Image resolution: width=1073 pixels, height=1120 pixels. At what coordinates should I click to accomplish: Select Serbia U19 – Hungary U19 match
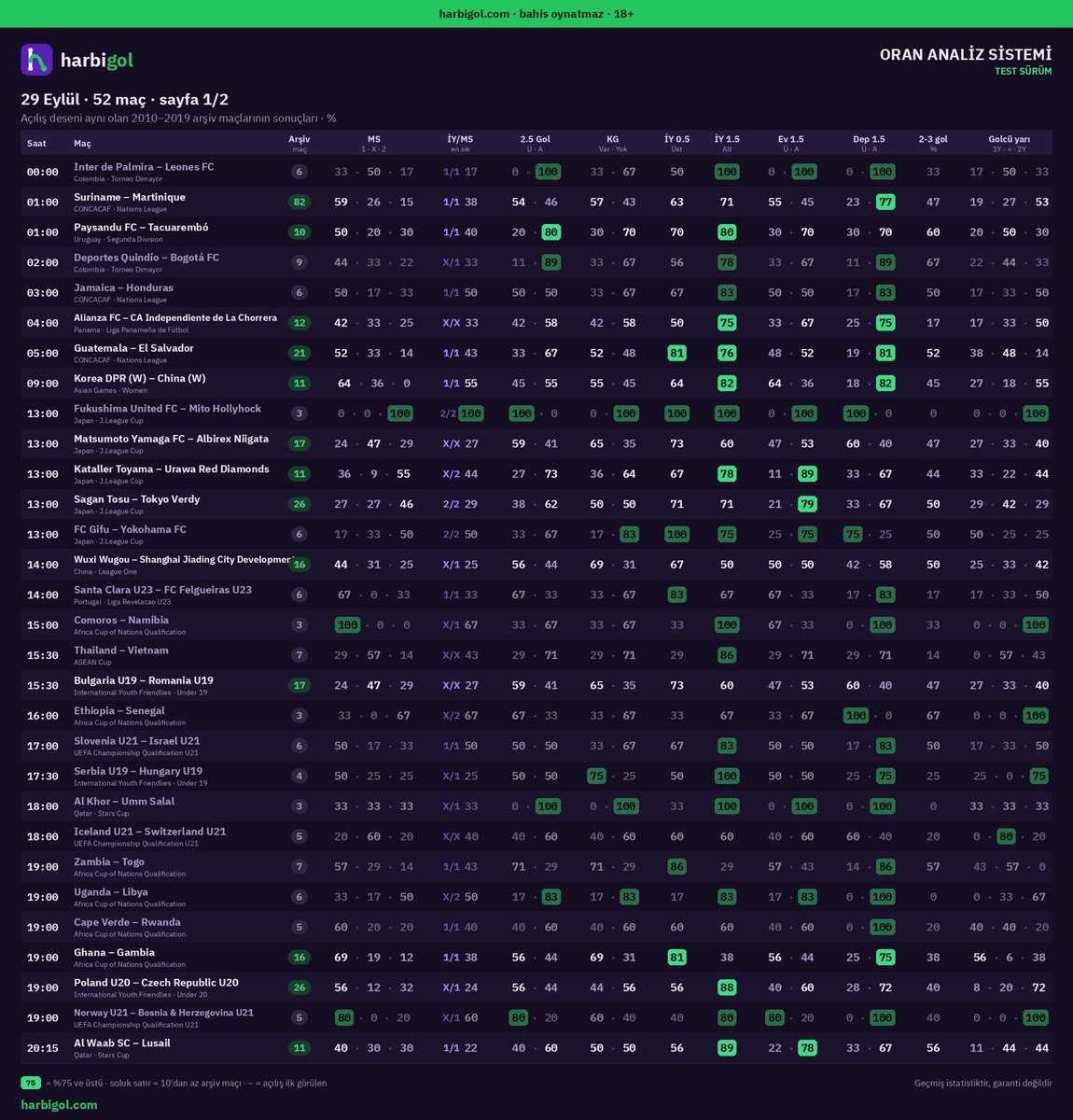(x=138, y=771)
